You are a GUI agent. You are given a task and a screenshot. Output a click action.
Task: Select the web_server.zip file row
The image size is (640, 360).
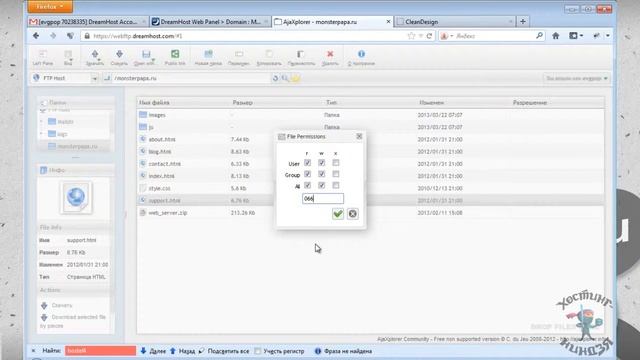coord(371,213)
